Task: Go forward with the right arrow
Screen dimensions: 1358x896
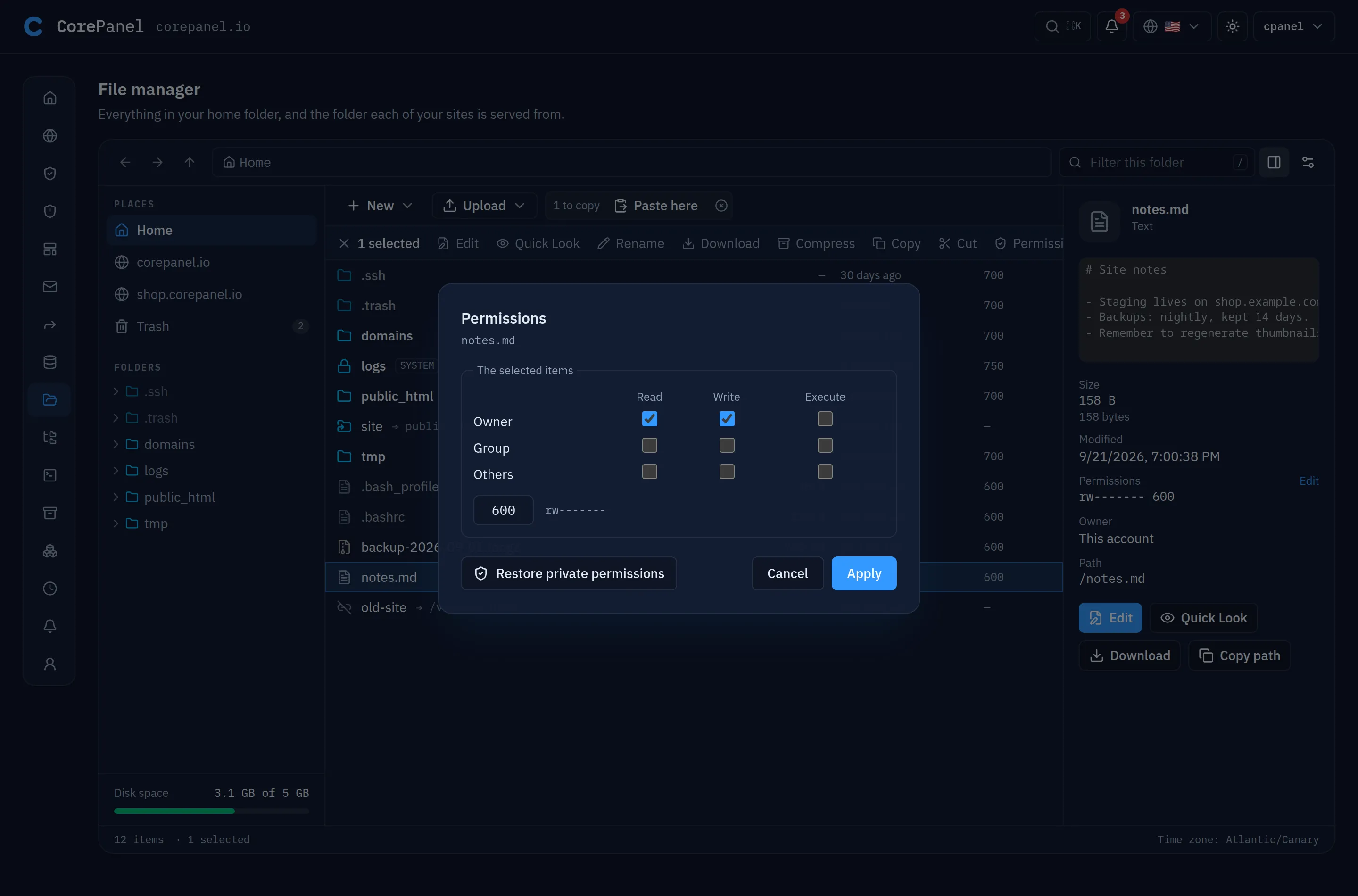Action: point(157,162)
